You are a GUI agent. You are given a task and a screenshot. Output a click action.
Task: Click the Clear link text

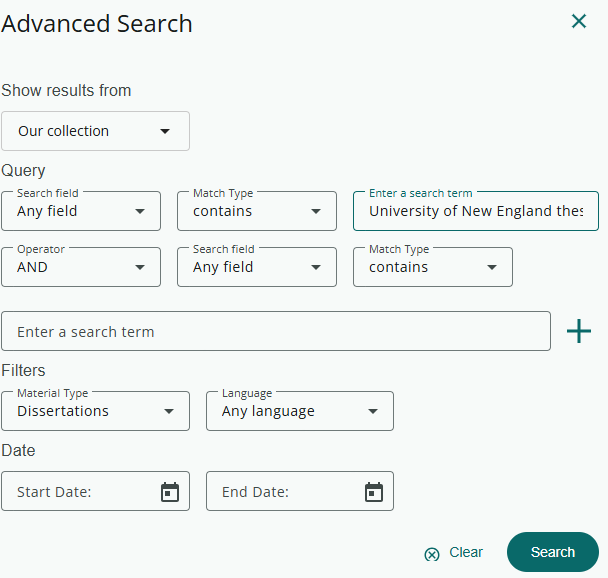pos(466,552)
